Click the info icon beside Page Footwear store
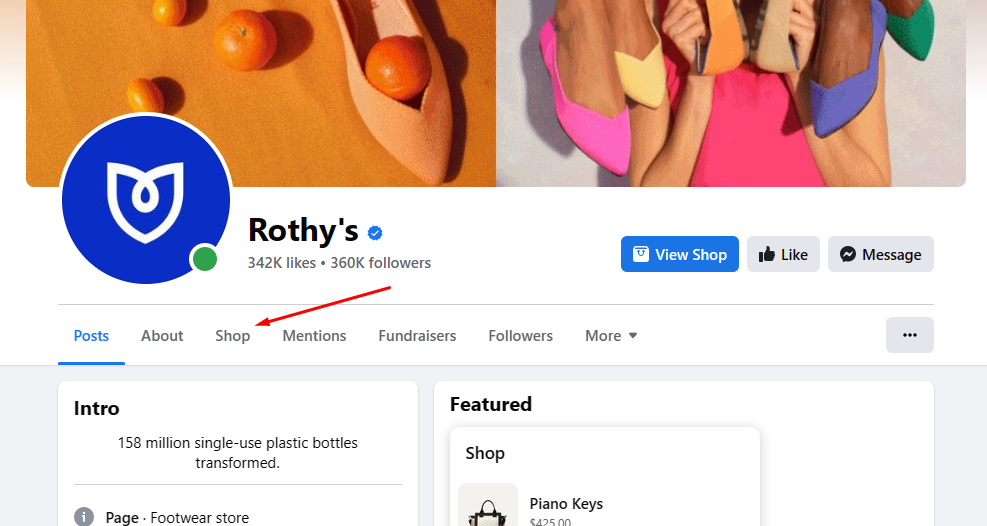Screen dimensions: 987x526 (84, 517)
